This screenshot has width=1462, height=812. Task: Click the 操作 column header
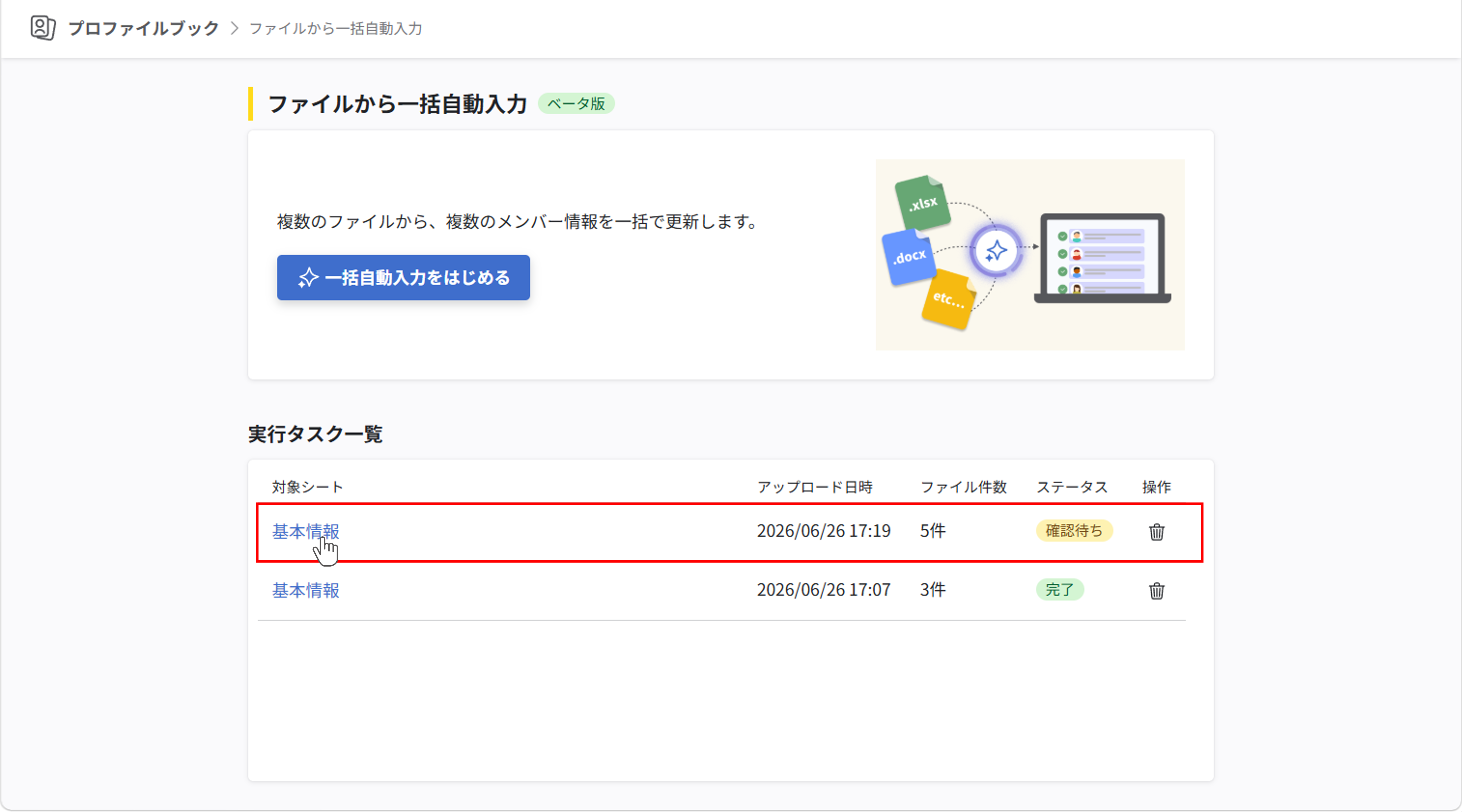(1156, 487)
